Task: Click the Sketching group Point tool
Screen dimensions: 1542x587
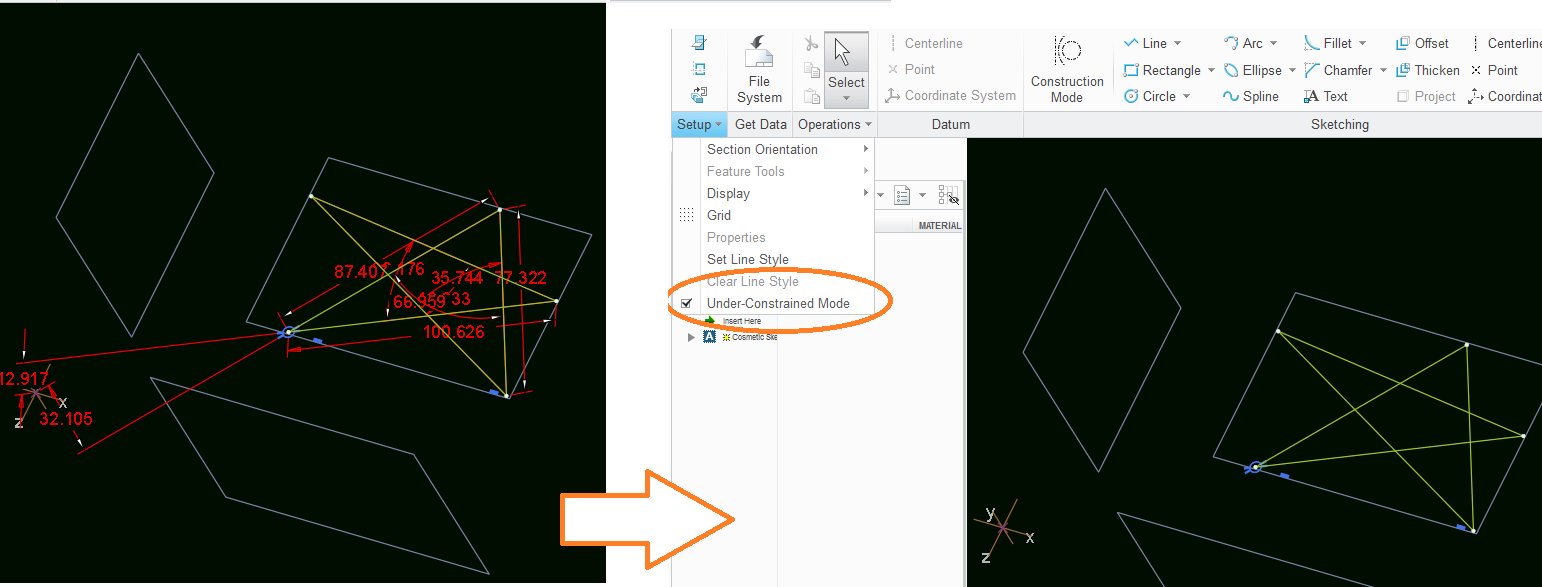Action: point(1494,70)
